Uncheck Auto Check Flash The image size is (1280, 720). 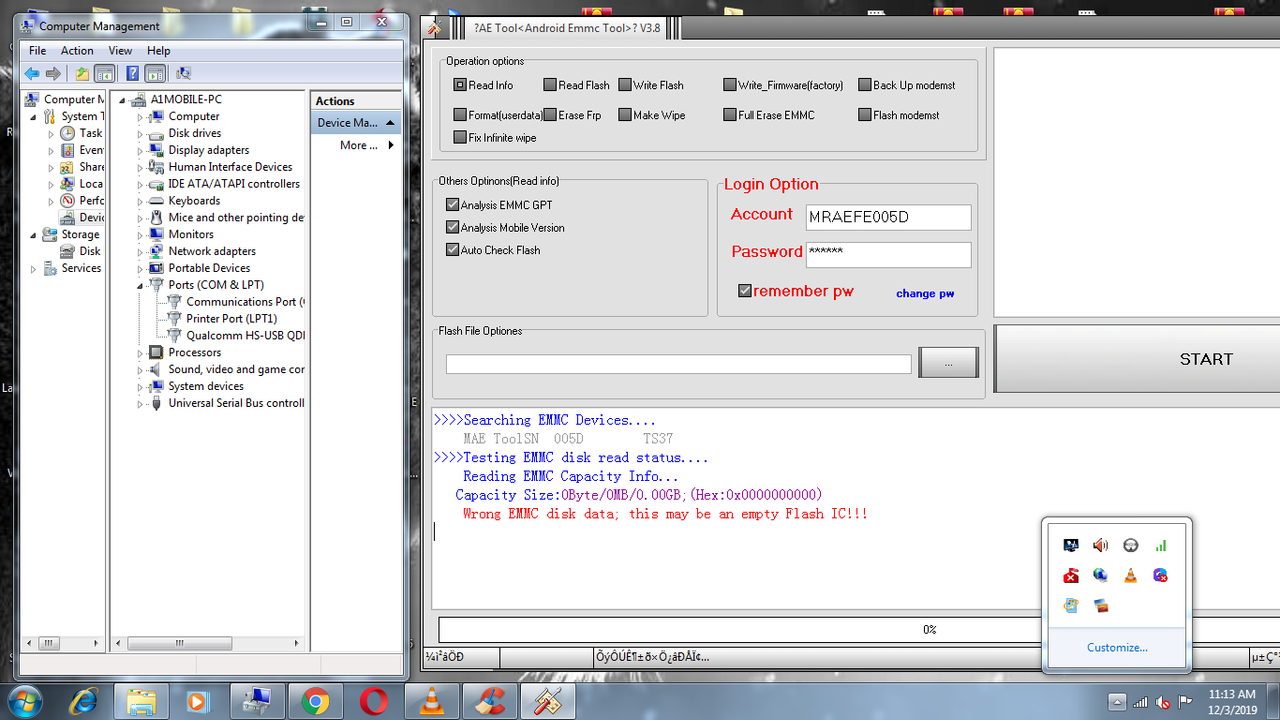click(452, 250)
